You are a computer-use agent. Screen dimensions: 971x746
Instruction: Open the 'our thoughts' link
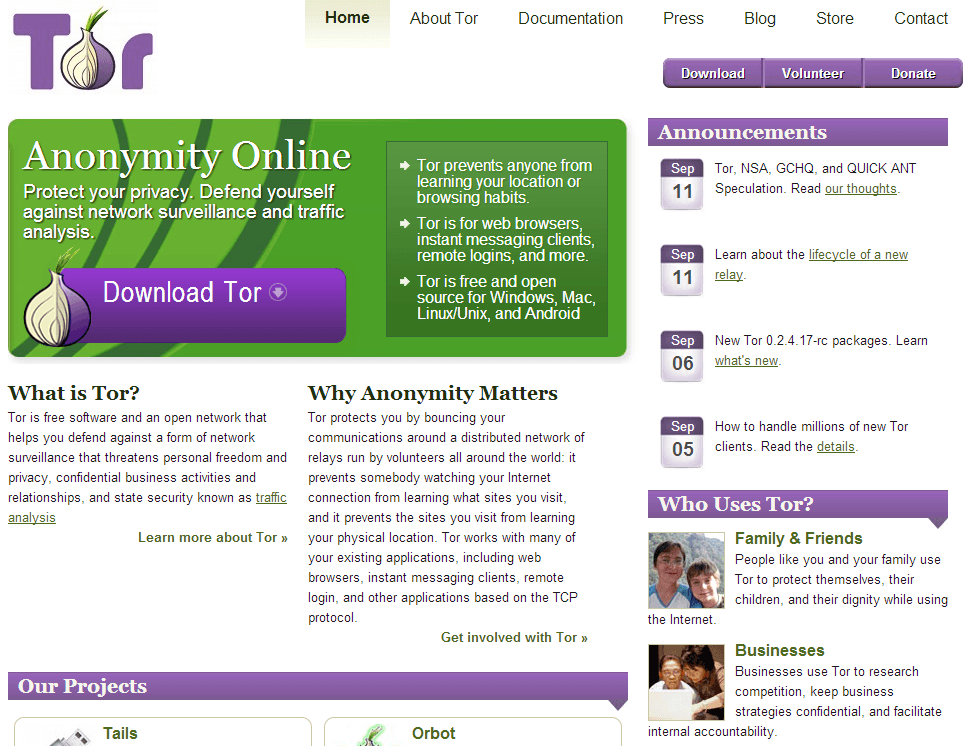click(861, 188)
